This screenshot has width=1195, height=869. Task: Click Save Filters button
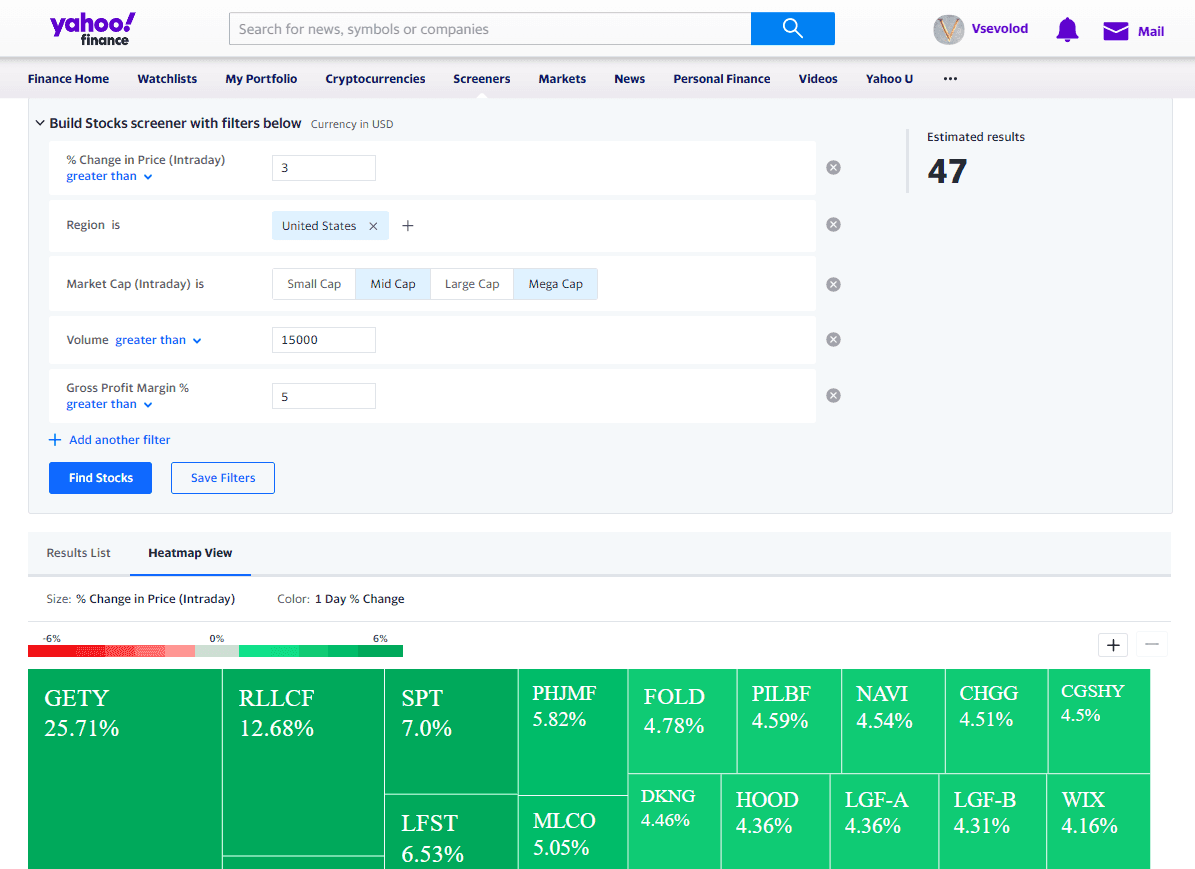pyautogui.click(x=223, y=478)
